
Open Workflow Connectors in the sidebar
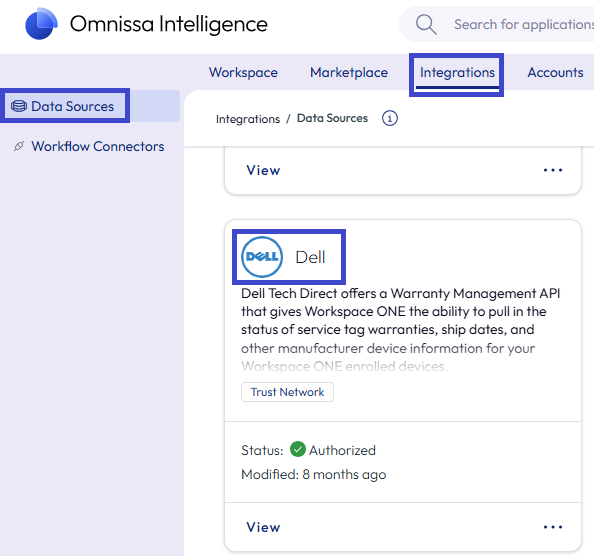click(x=98, y=146)
